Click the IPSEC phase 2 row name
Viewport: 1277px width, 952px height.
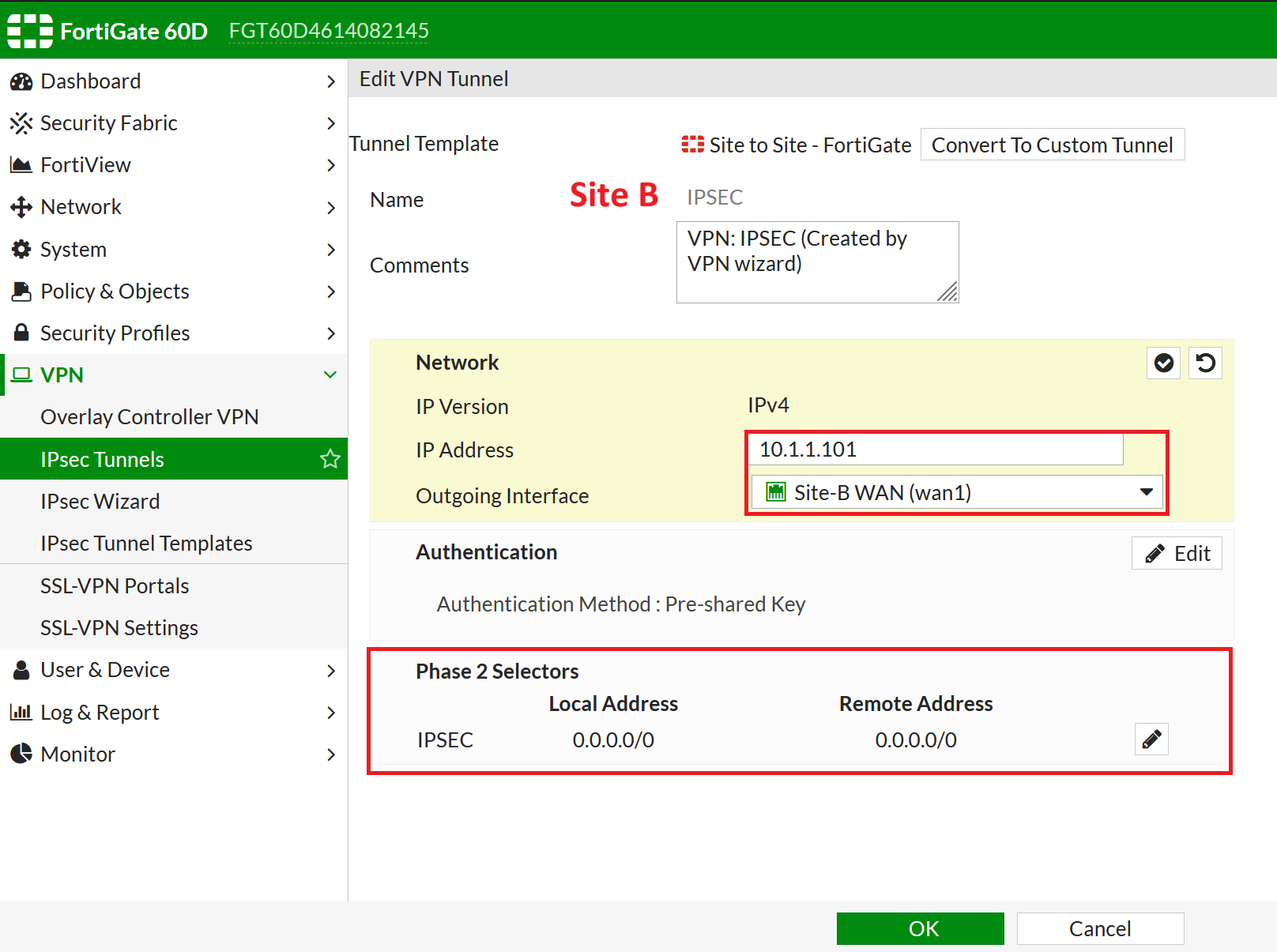pos(445,740)
